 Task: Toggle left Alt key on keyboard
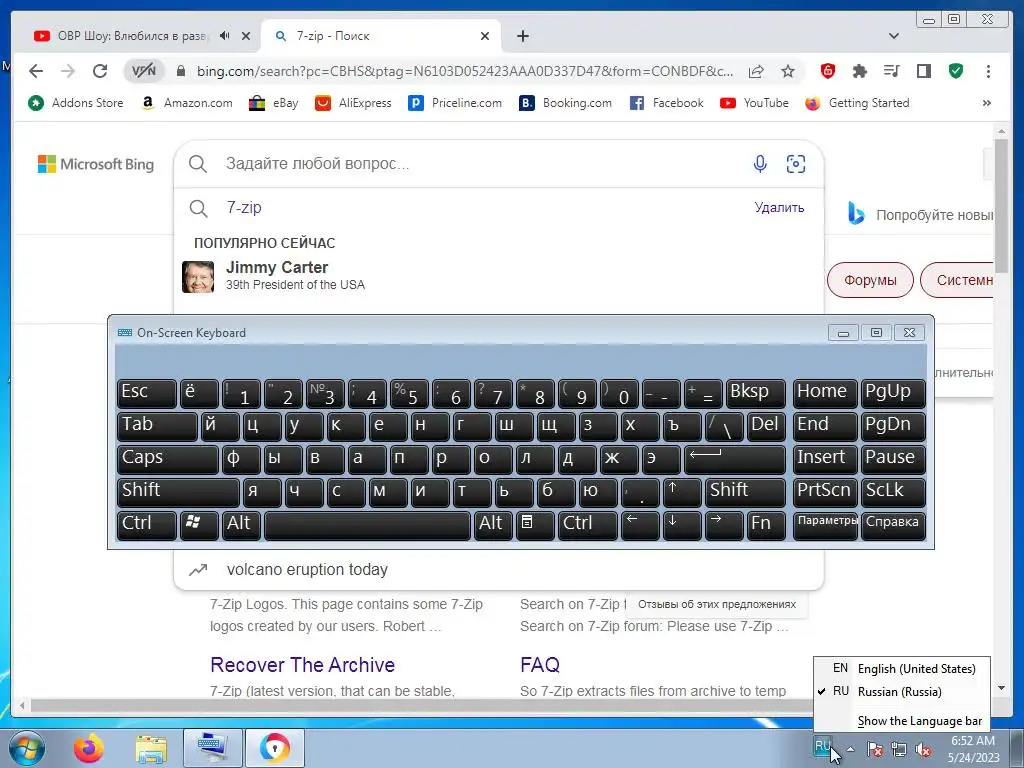[x=241, y=524]
